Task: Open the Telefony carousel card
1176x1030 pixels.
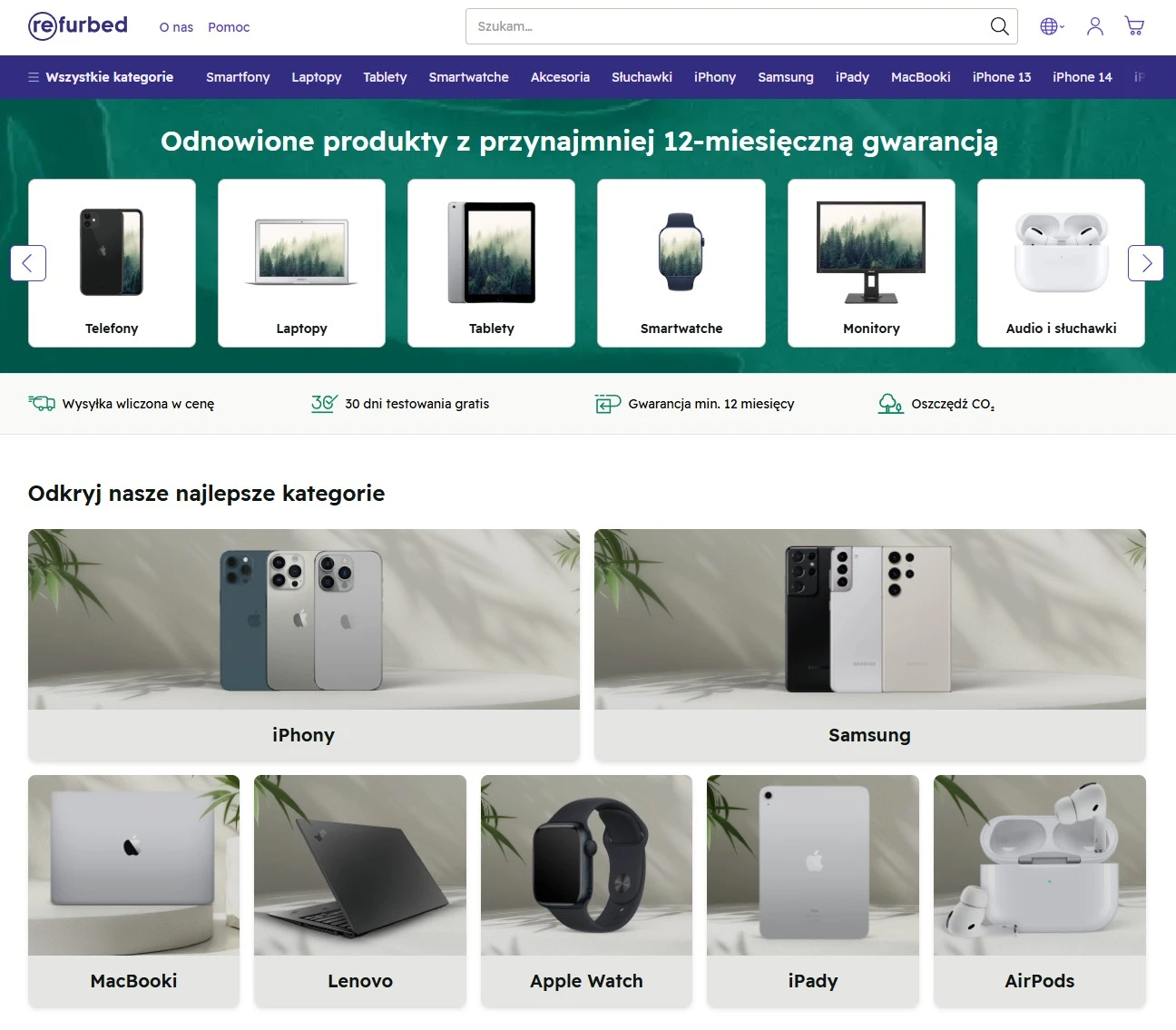Action: pyautogui.click(x=112, y=263)
